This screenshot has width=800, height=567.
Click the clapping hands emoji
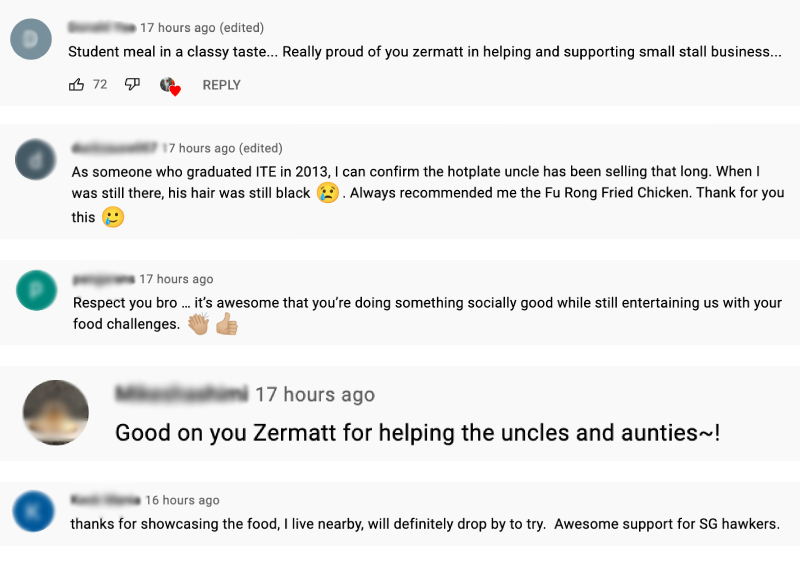[x=198, y=324]
